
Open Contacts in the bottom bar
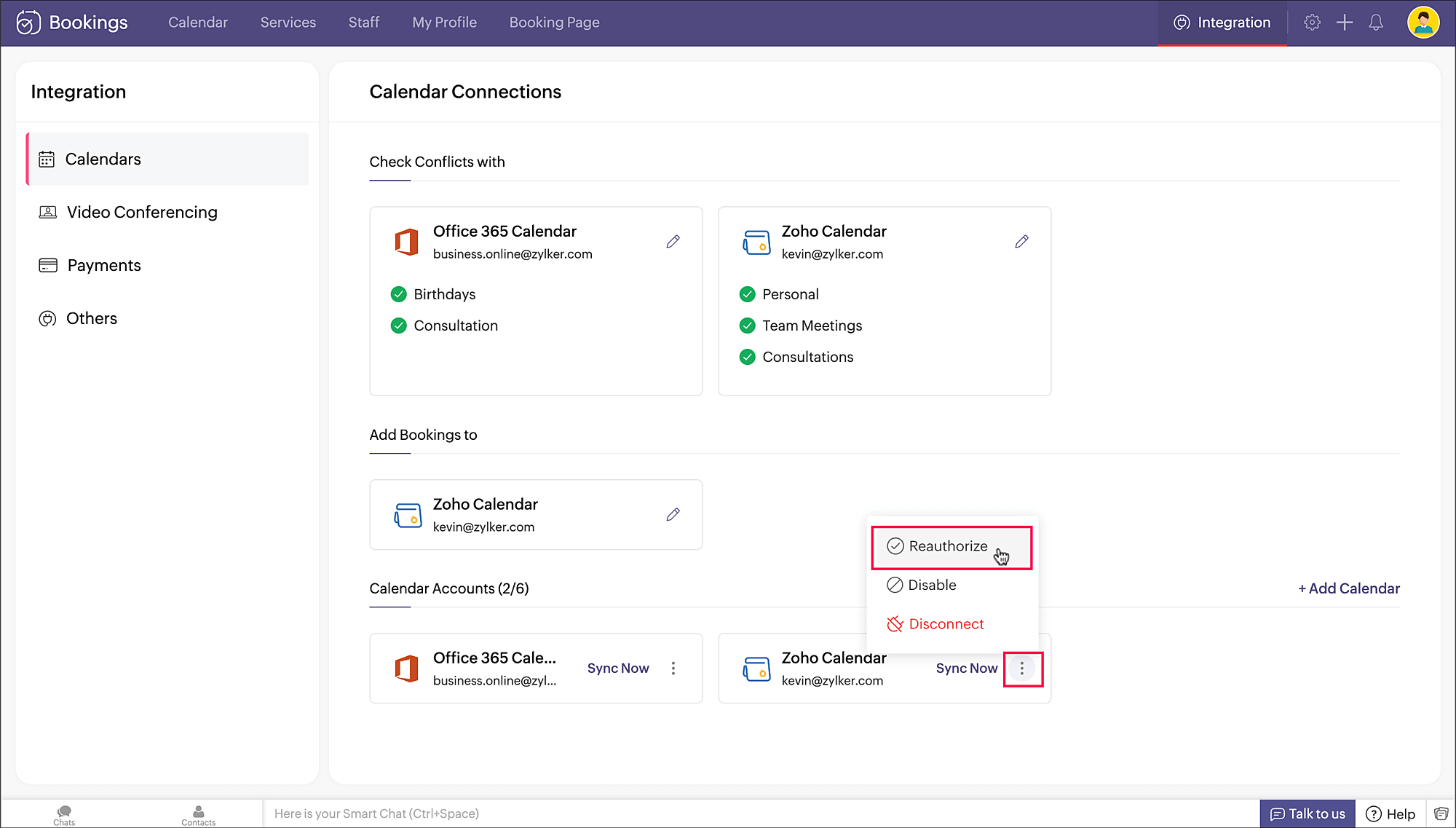pyautogui.click(x=198, y=815)
